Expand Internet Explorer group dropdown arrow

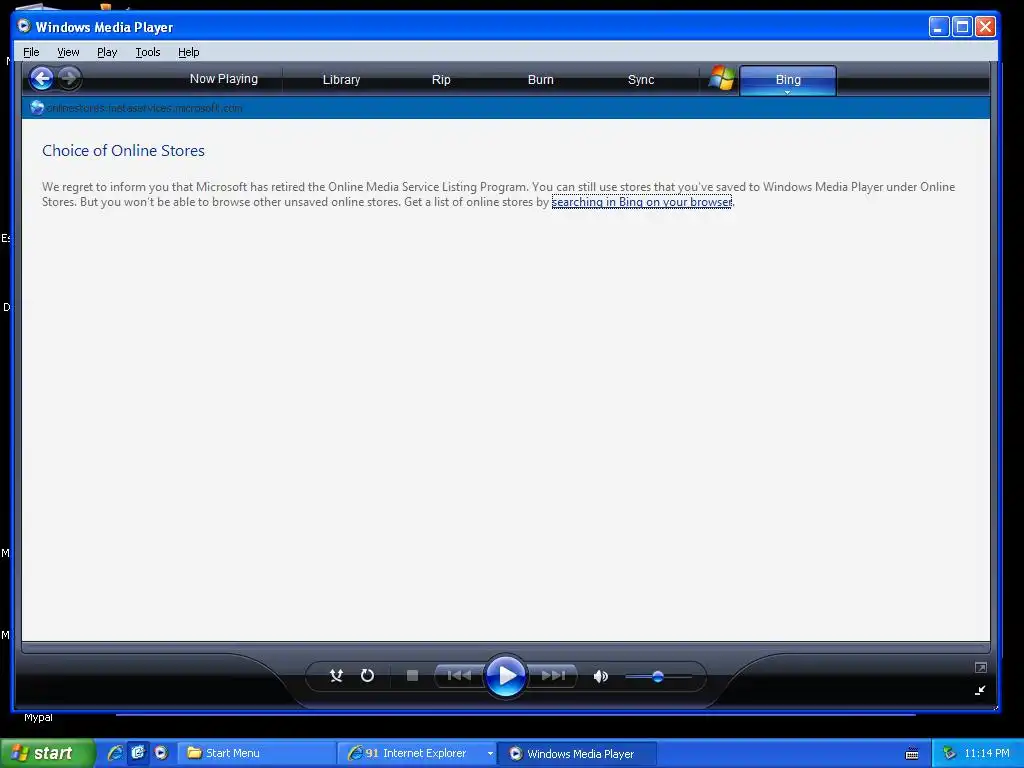(x=490, y=754)
